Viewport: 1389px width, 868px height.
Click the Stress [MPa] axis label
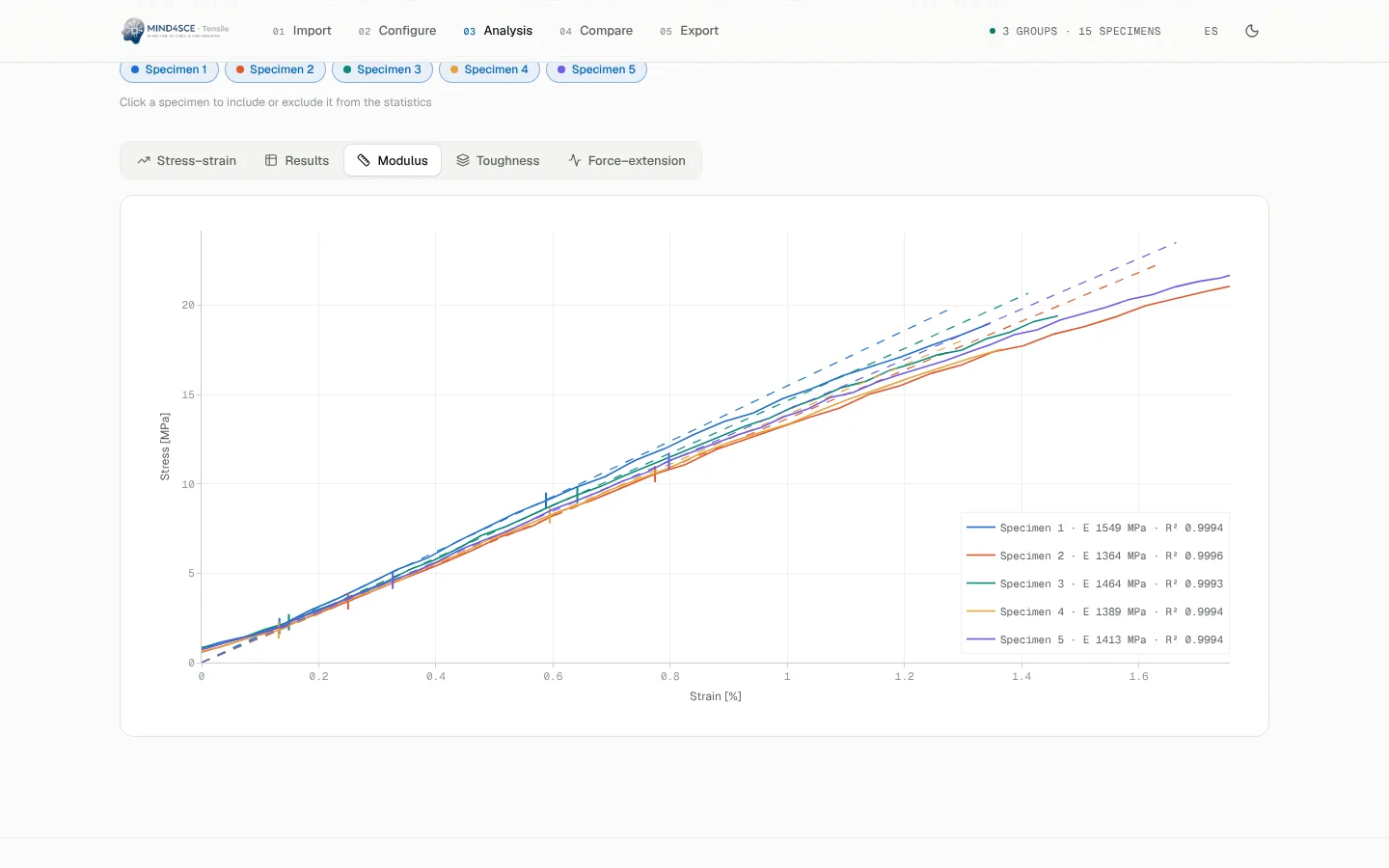coord(165,447)
